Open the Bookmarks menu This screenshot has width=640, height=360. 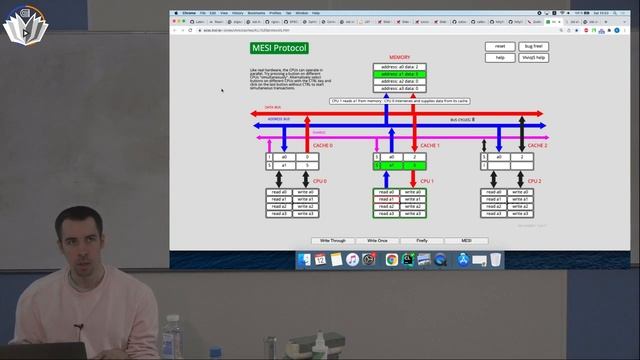(x=256, y=13)
